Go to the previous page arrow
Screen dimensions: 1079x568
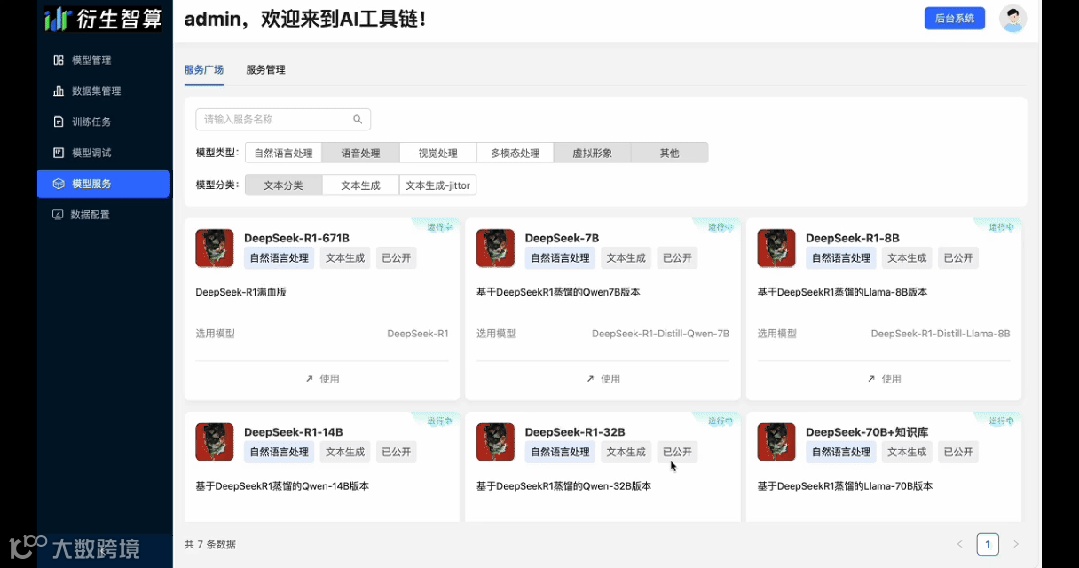click(x=959, y=544)
